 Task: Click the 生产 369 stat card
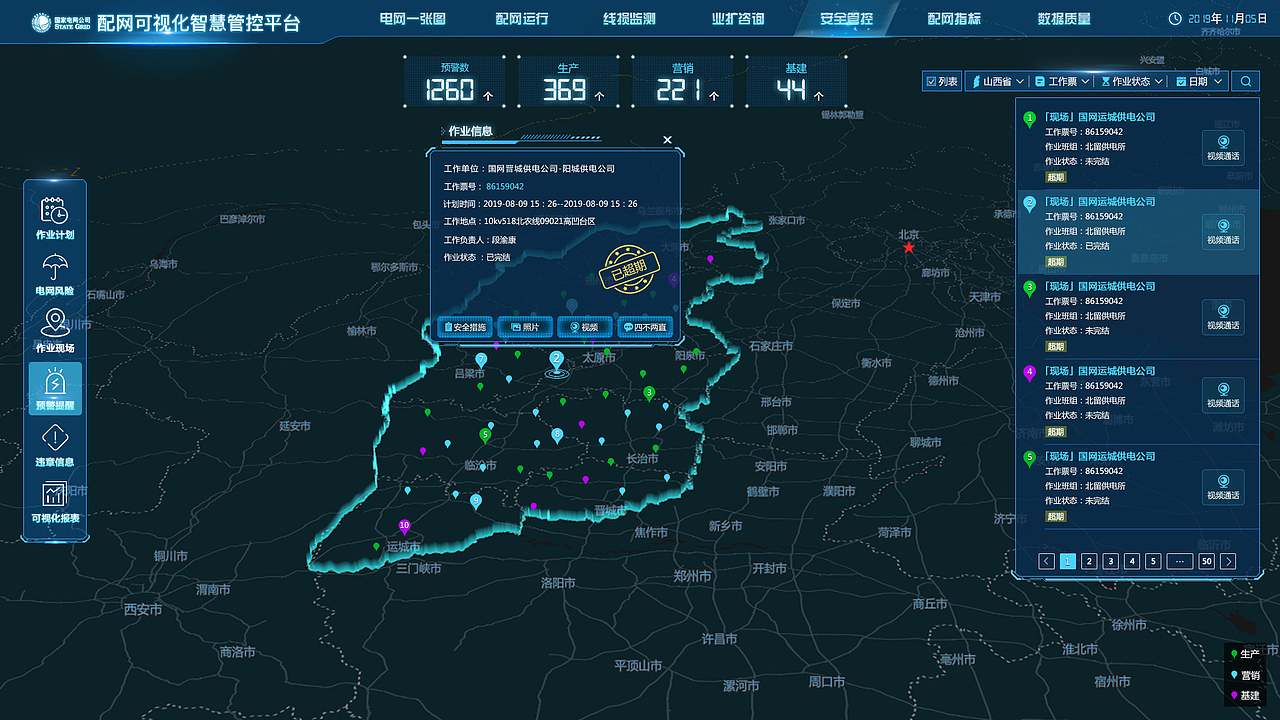coord(570,82)
